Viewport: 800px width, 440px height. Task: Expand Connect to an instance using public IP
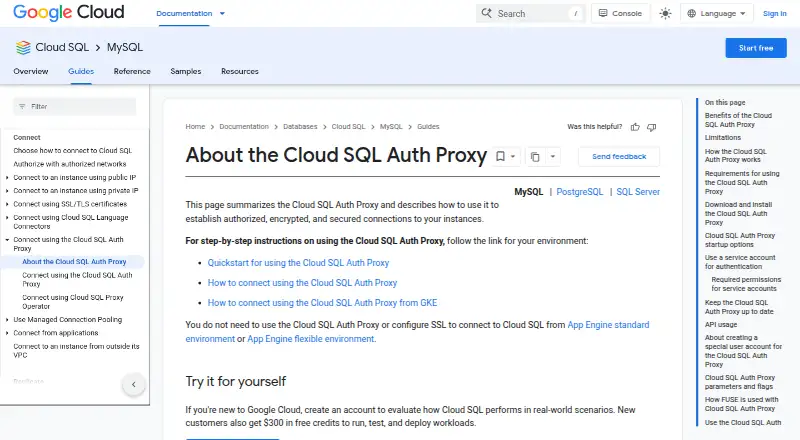7,178
